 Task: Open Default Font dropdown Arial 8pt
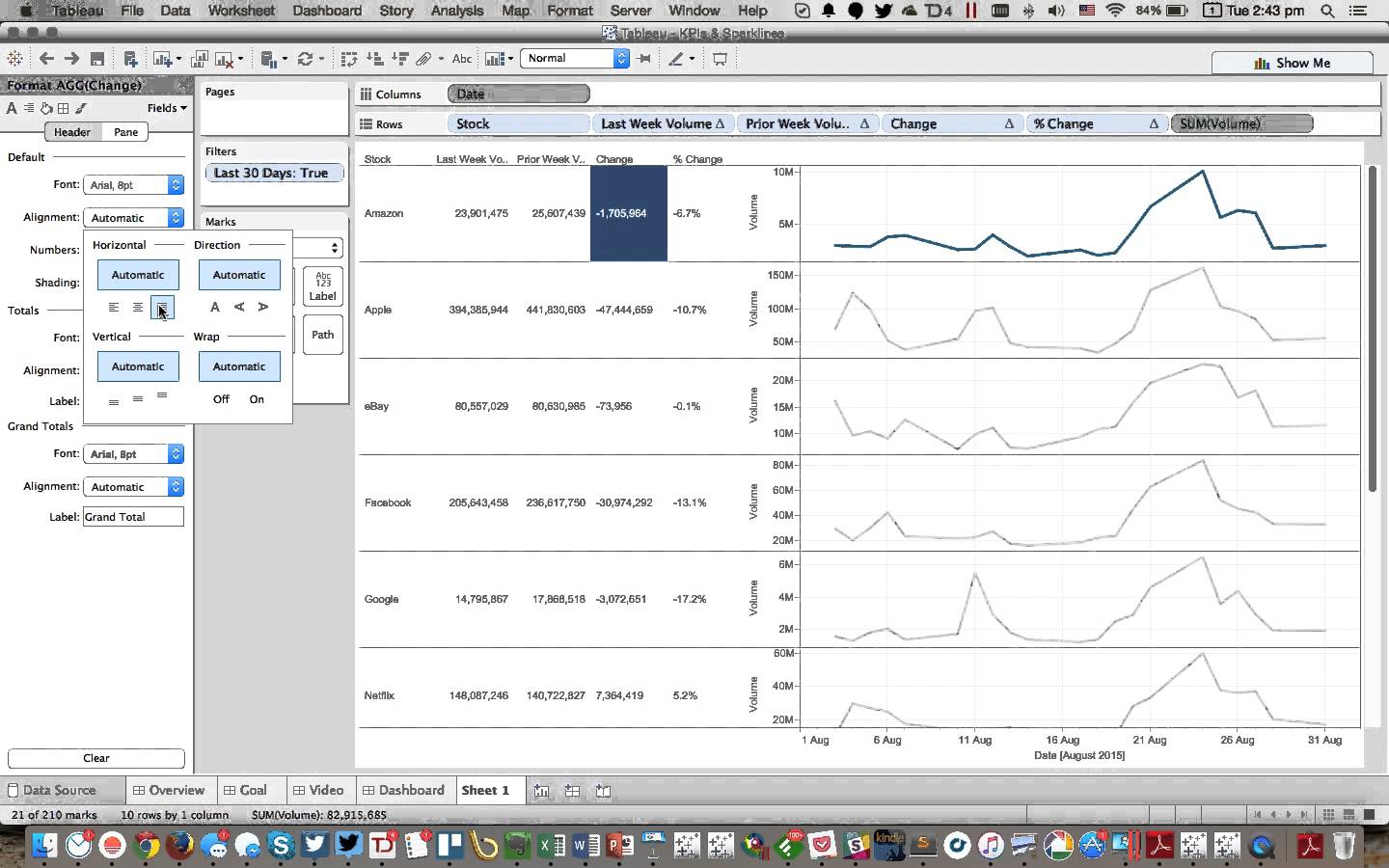coord(133,184)
